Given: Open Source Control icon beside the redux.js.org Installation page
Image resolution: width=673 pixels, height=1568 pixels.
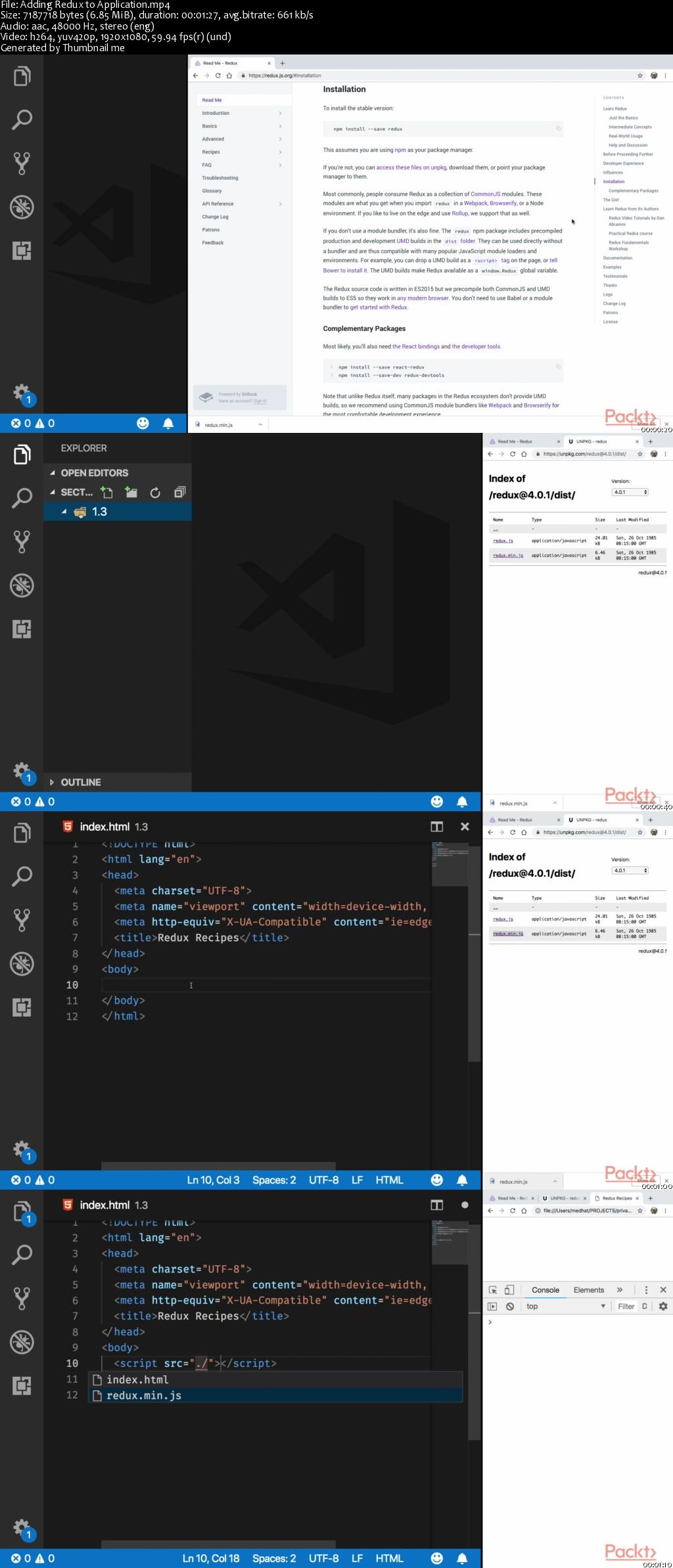Looking at the screenshot, I should [x=22, y=164].
